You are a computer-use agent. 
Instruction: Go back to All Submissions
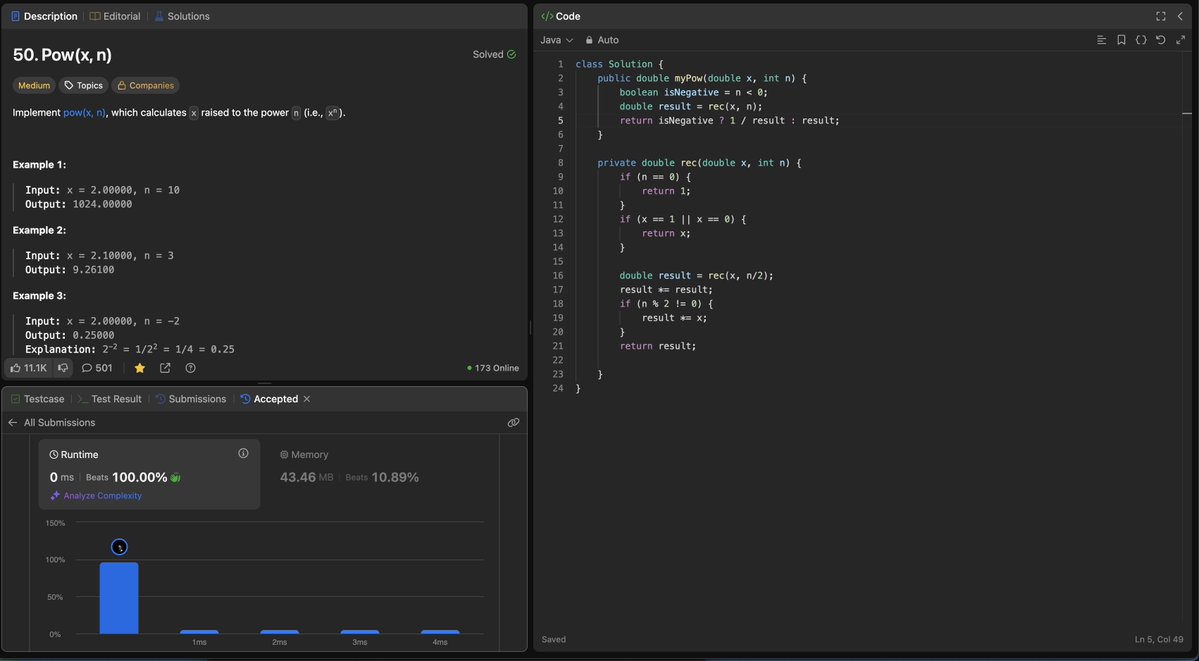click(51, 422)
